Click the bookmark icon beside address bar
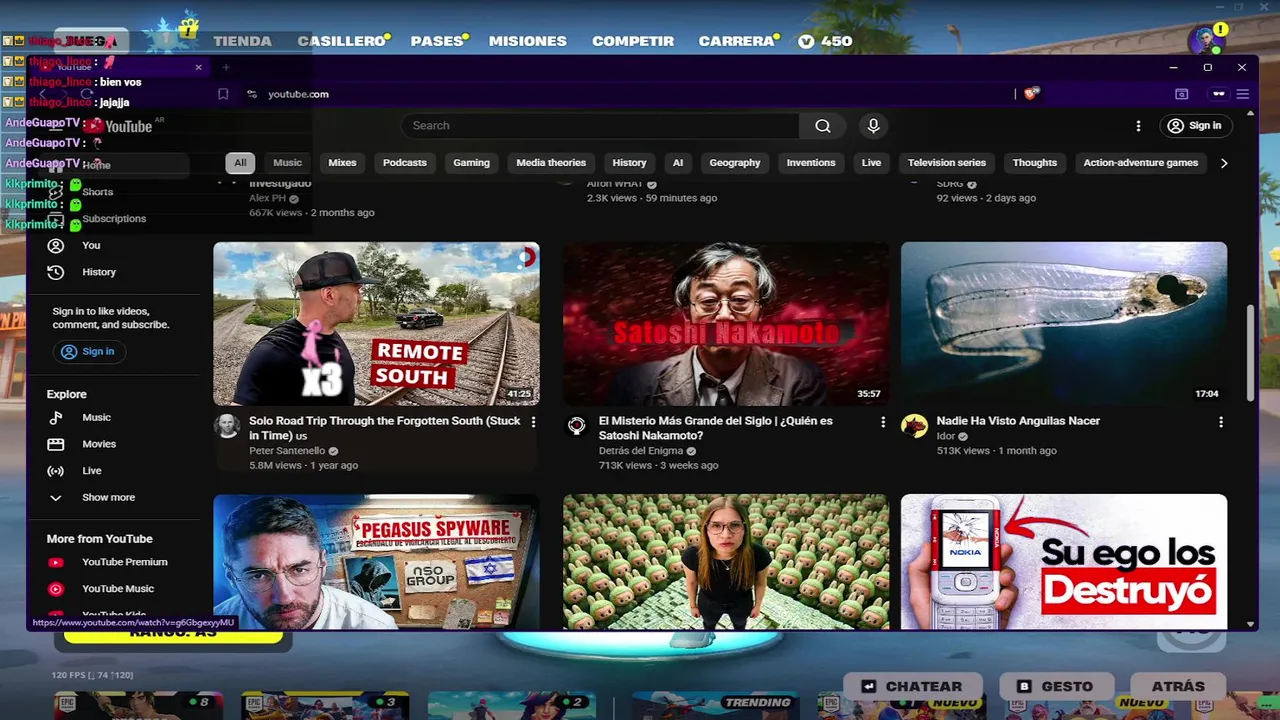Viewport: 1280px width, 720px height. click(x=223, y=94)
